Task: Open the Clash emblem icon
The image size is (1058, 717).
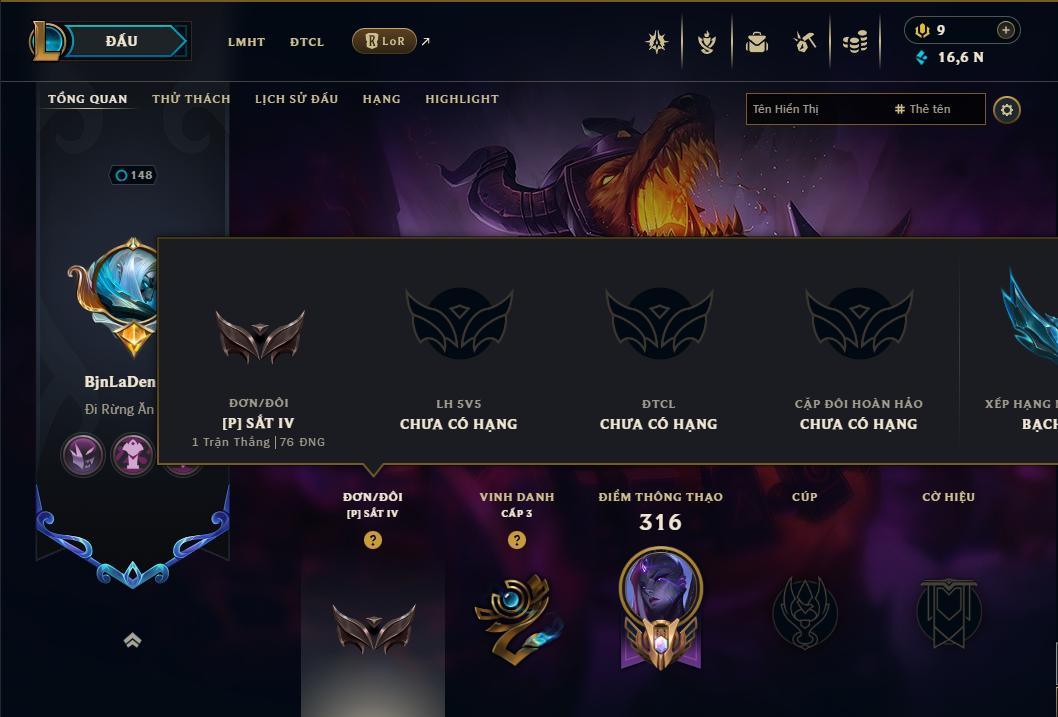Action: 657,42
